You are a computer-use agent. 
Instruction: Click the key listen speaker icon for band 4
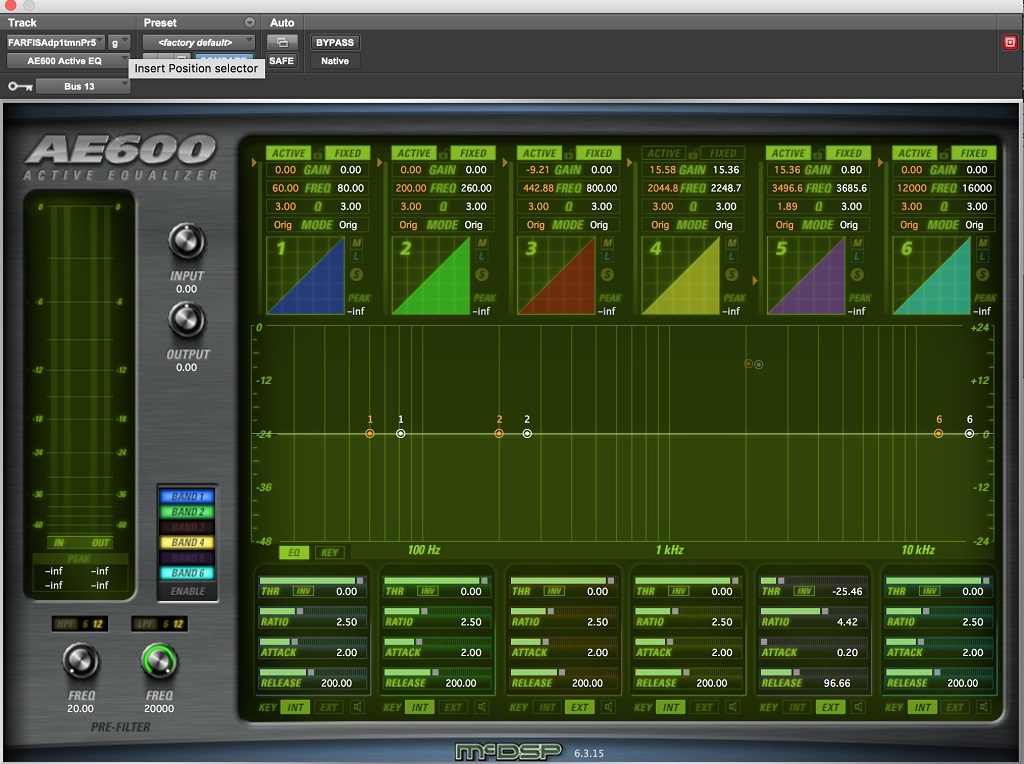733,707
